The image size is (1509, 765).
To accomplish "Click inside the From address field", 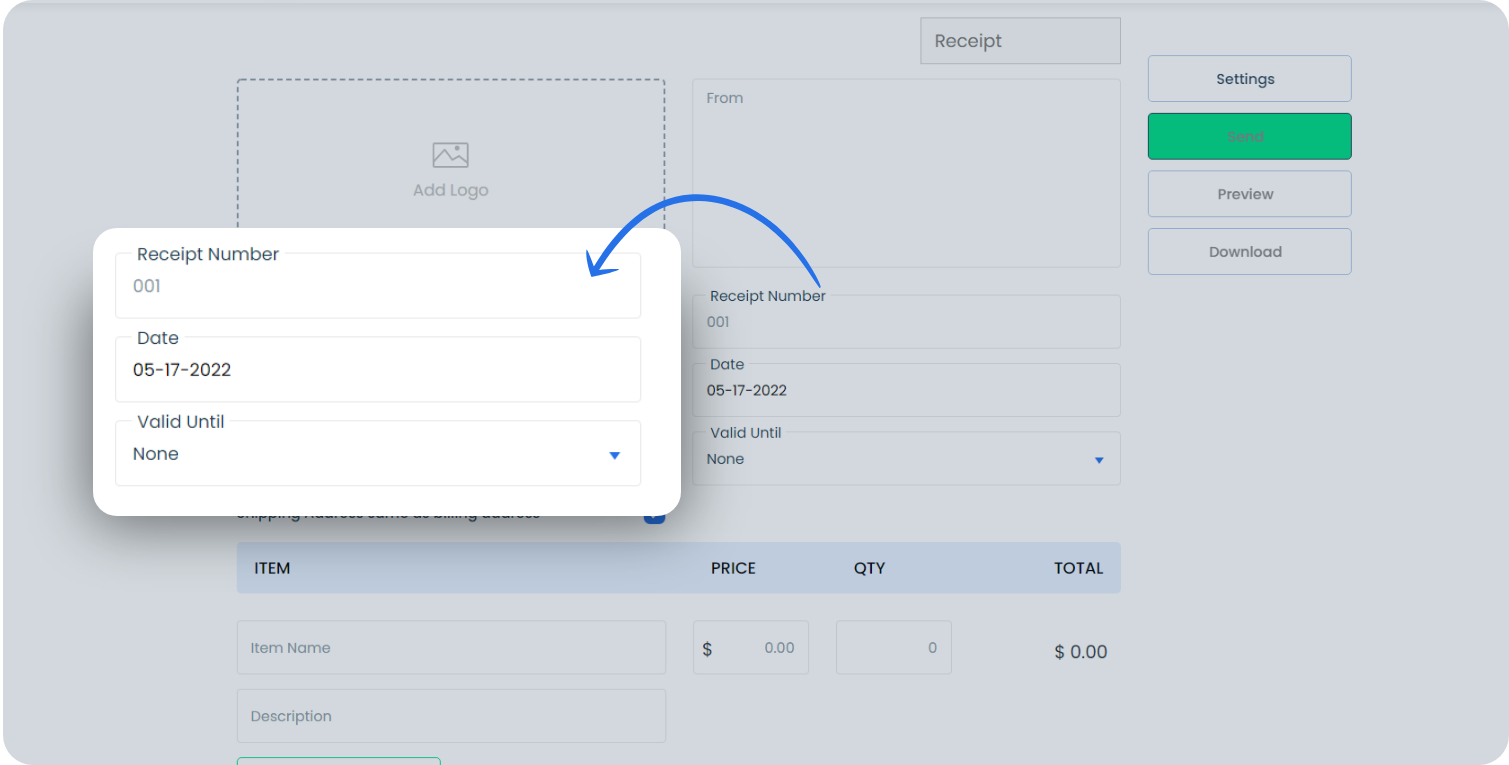I will pos(905,170).
